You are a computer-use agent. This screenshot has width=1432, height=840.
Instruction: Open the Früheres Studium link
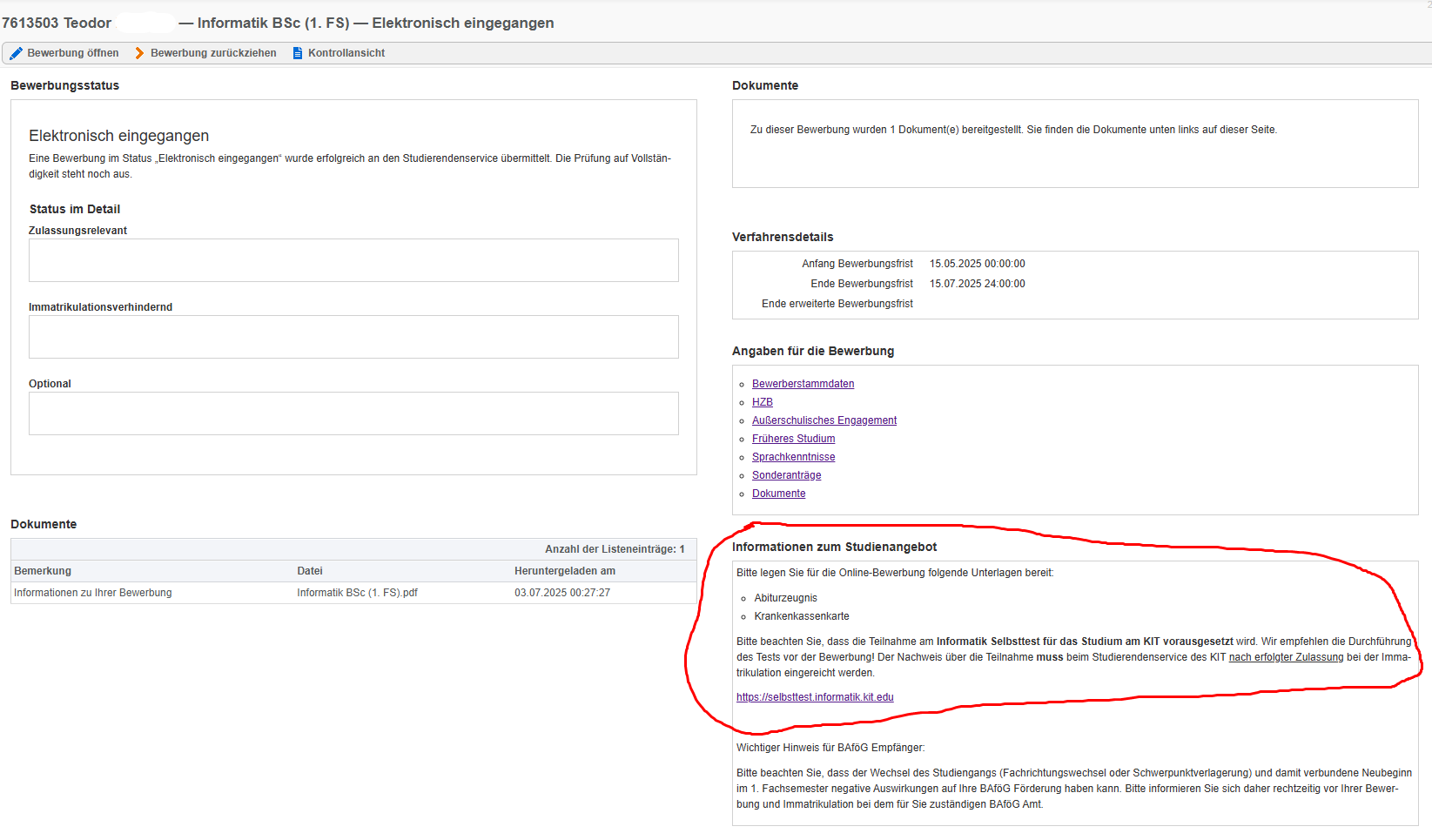[x=793, y=439]
